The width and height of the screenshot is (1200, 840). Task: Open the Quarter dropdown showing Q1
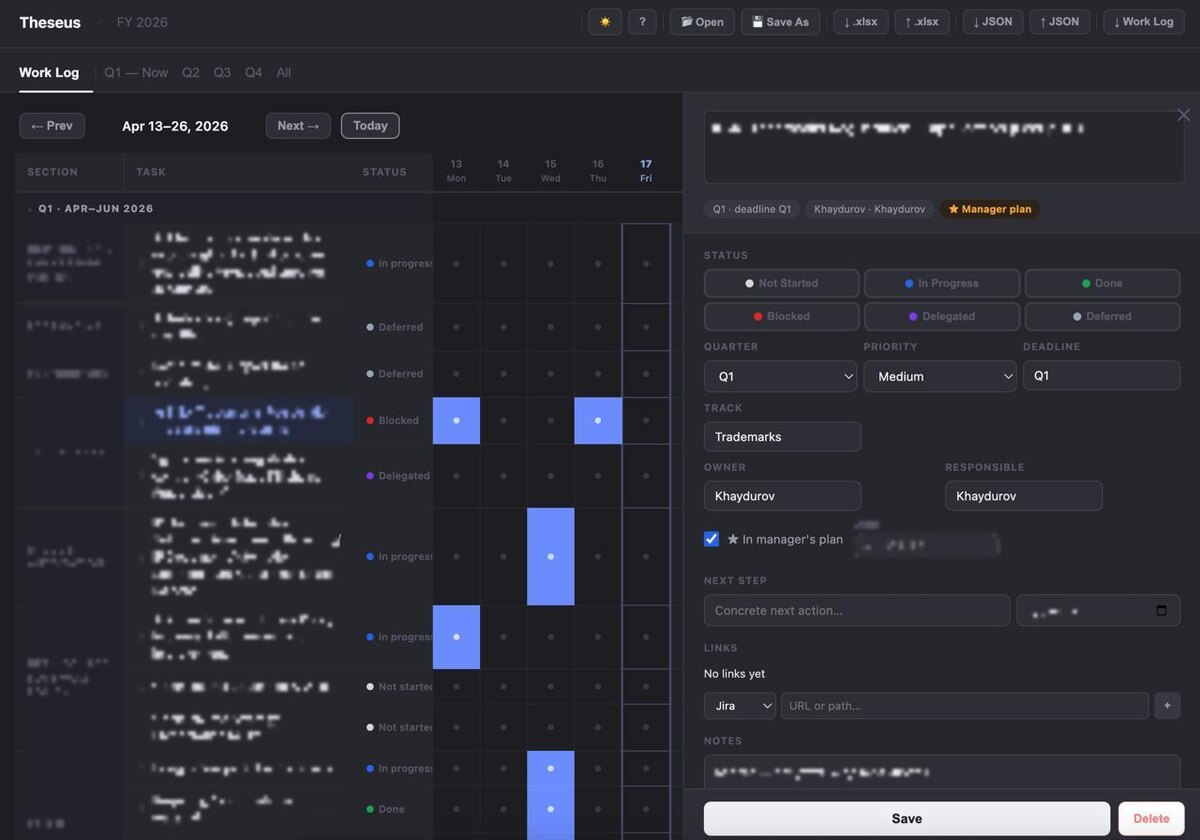pos(781,376)
